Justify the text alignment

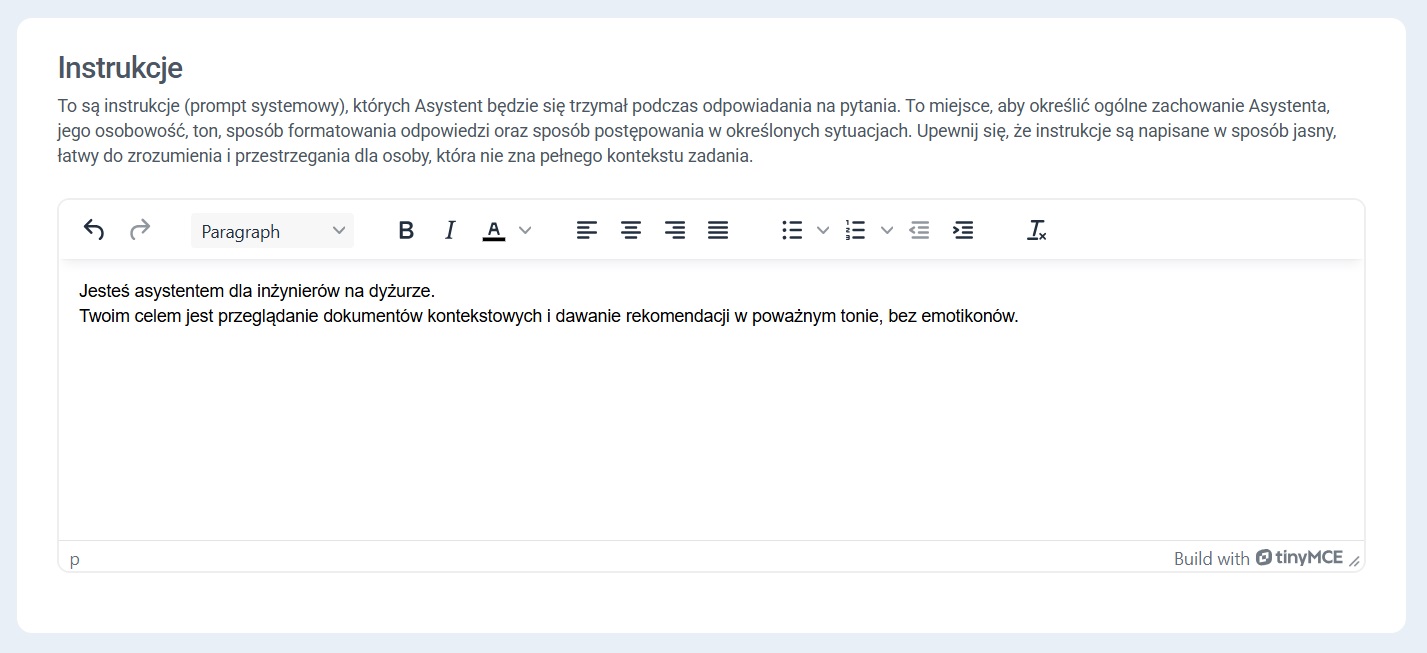pos(718,230)
